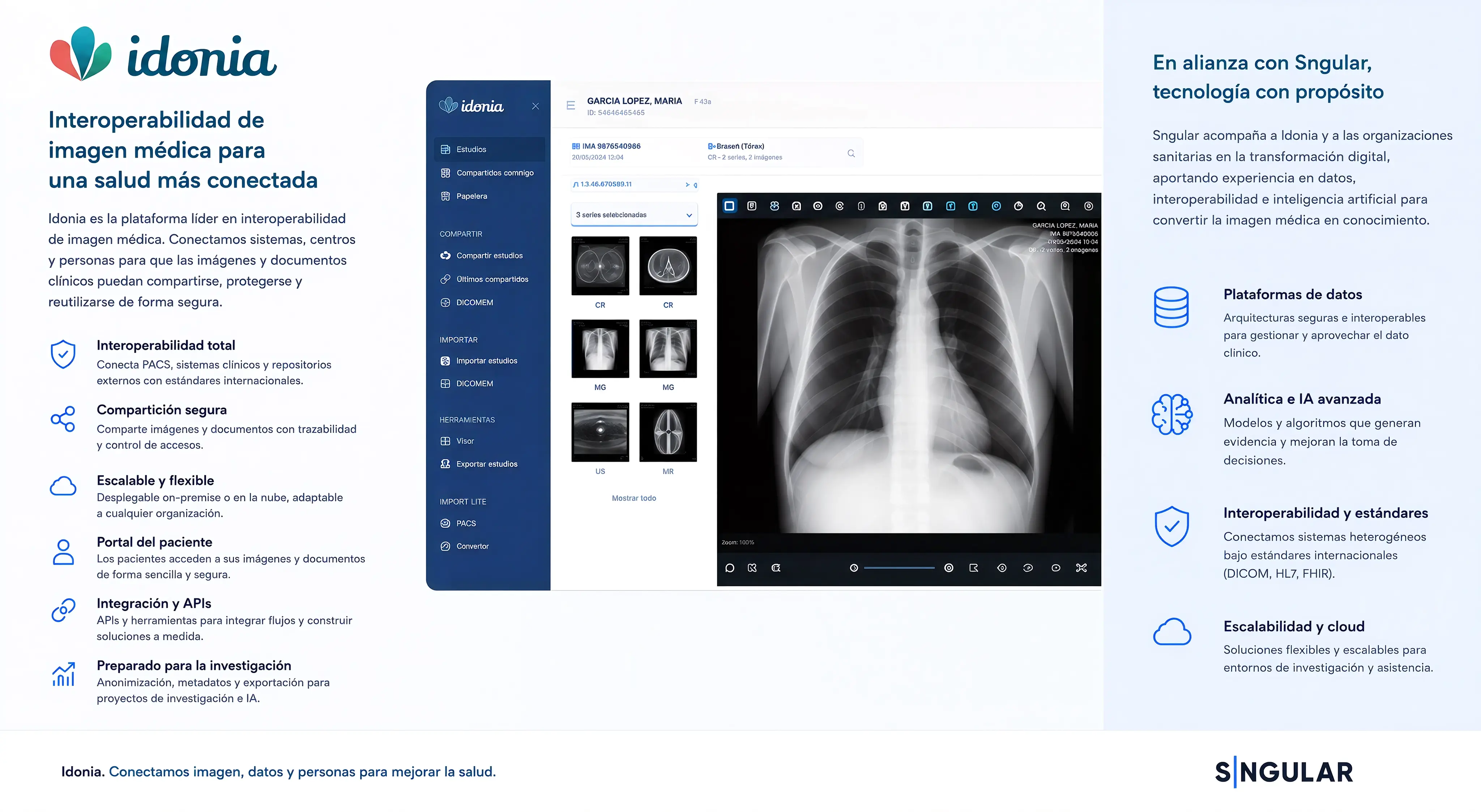The width and height of the screenshot is (1481, 812).
Task: Select the MR series thumbnail
Action: click(x=668, y=432)
